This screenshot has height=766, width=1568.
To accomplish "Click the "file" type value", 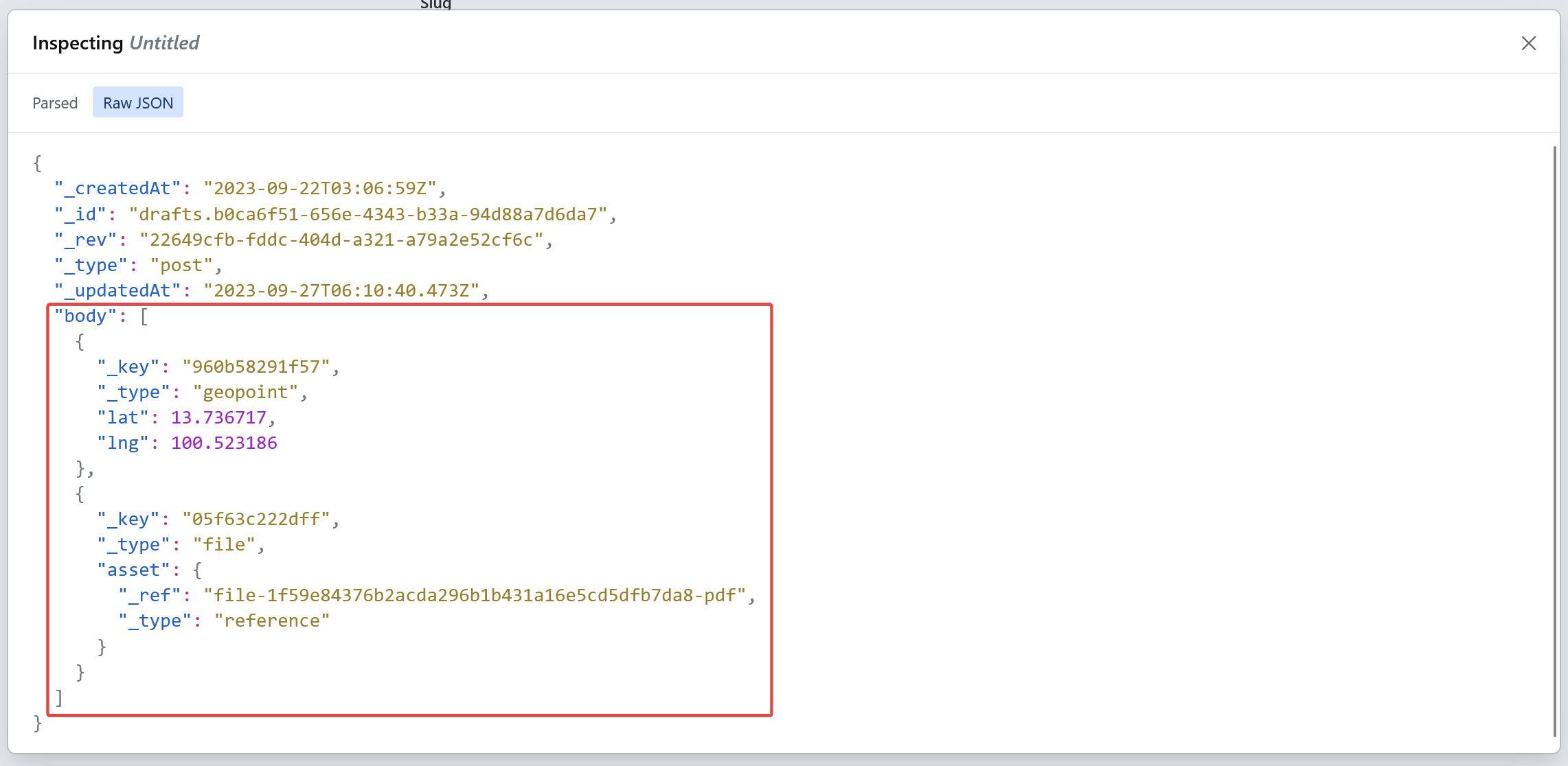I will [x=224, y=545].
